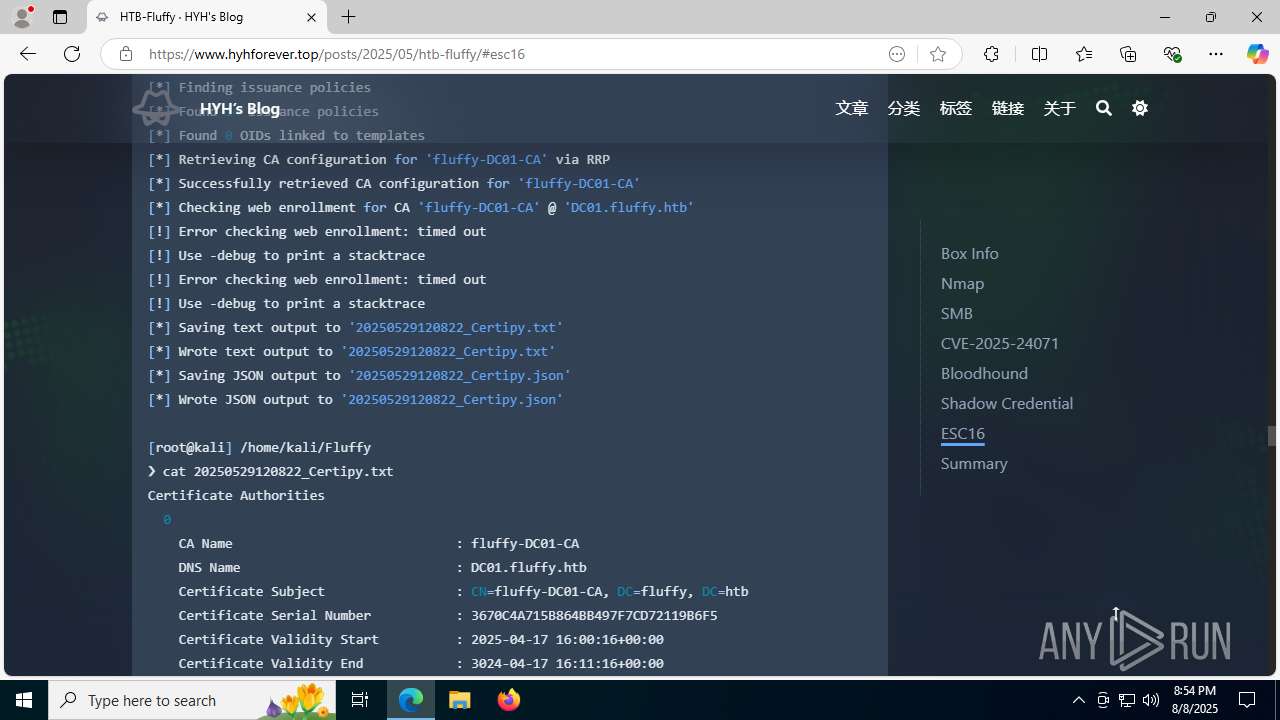Click the HYH's Blog site title
This screenshot has width=1280, height=720.
(x=239, y=108)
